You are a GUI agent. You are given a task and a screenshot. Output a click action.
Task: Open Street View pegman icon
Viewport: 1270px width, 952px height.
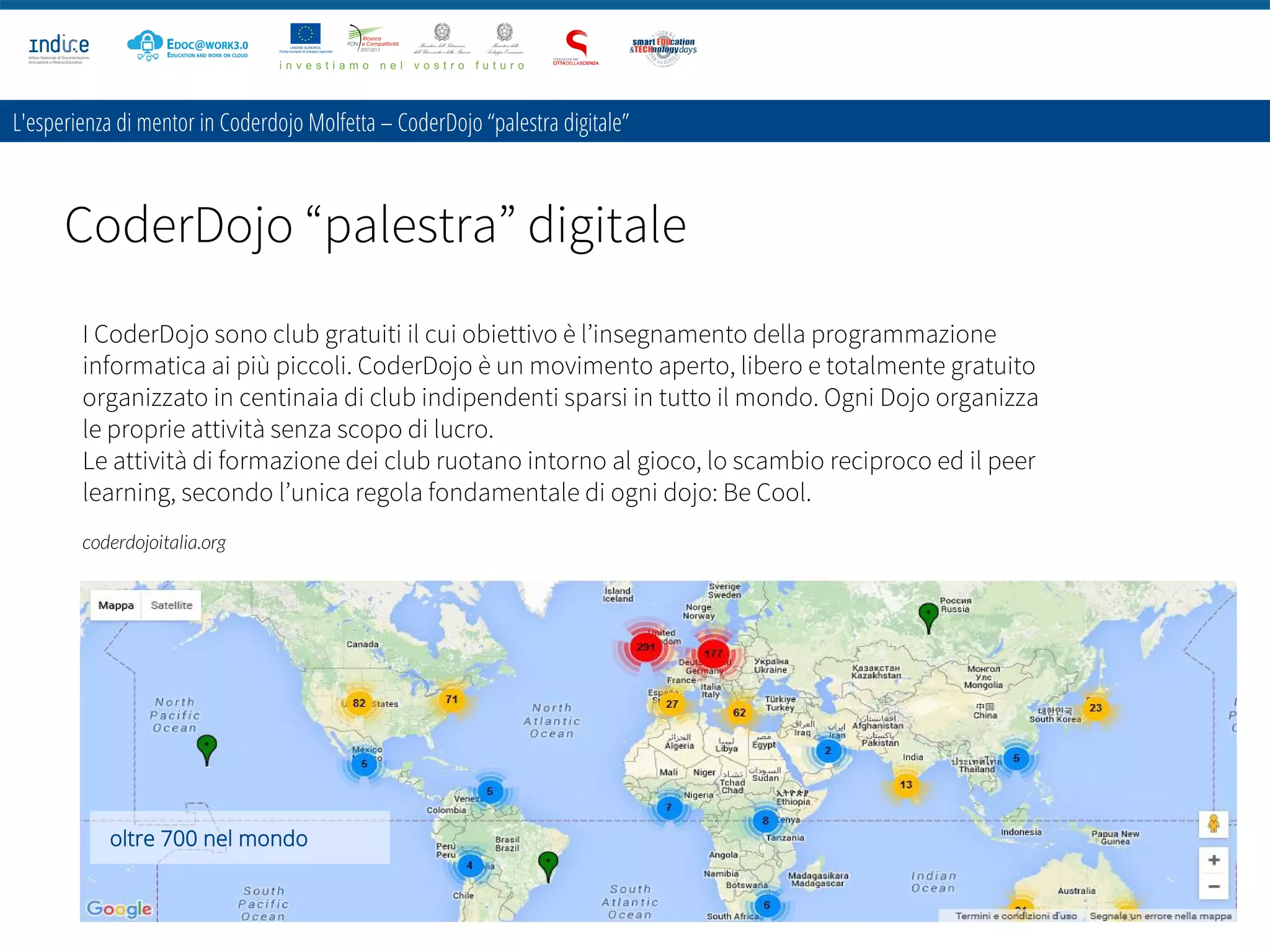pos(1214,824)
